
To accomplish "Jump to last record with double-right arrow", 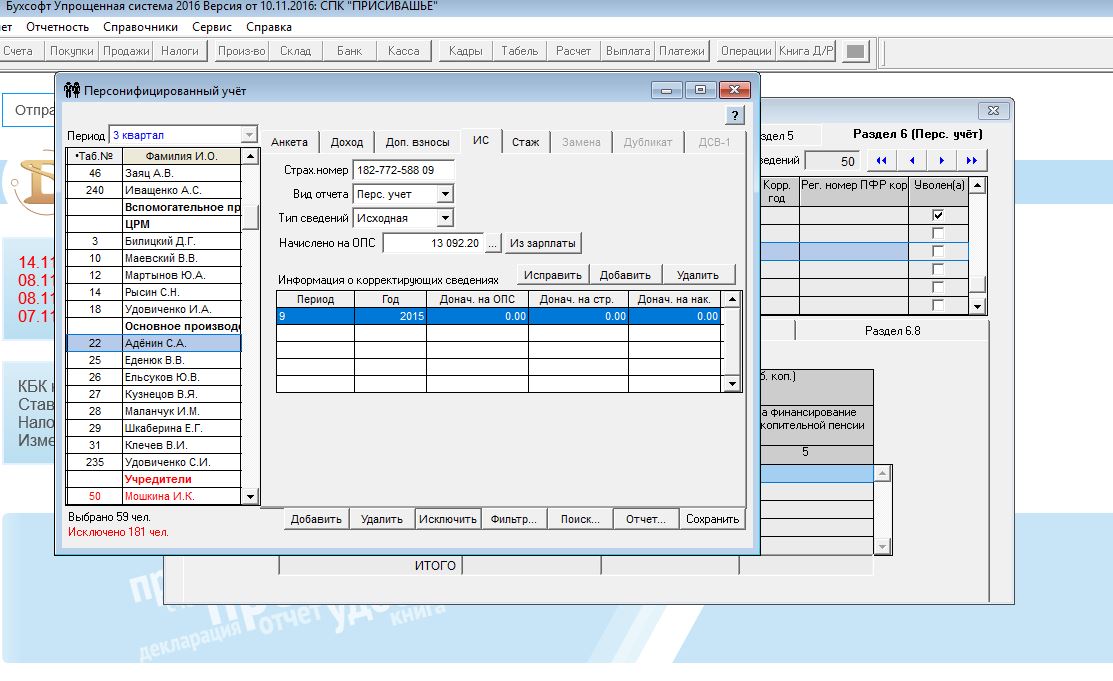I will (972, 160).
